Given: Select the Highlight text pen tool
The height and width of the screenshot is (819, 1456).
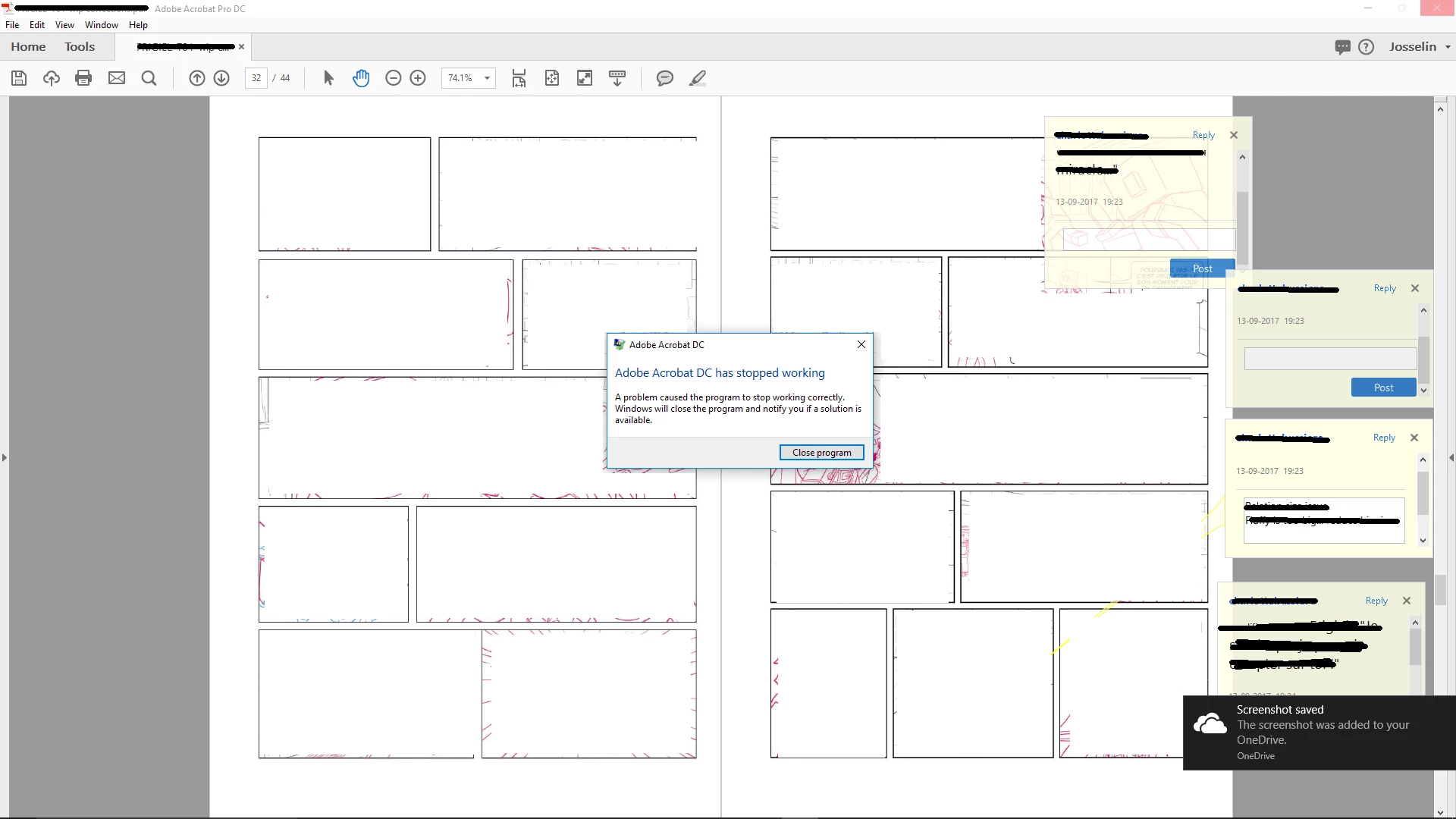Looking at the screenshot, I should (698, 78).
